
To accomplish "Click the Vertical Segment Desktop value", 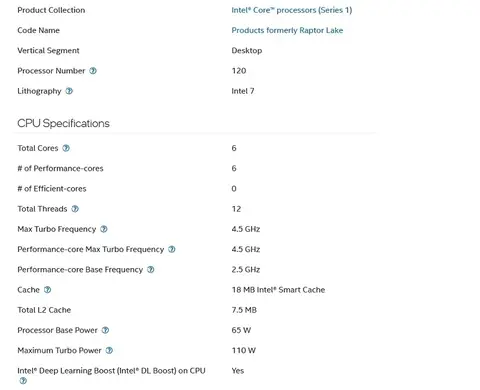I will tap(247, 51).
